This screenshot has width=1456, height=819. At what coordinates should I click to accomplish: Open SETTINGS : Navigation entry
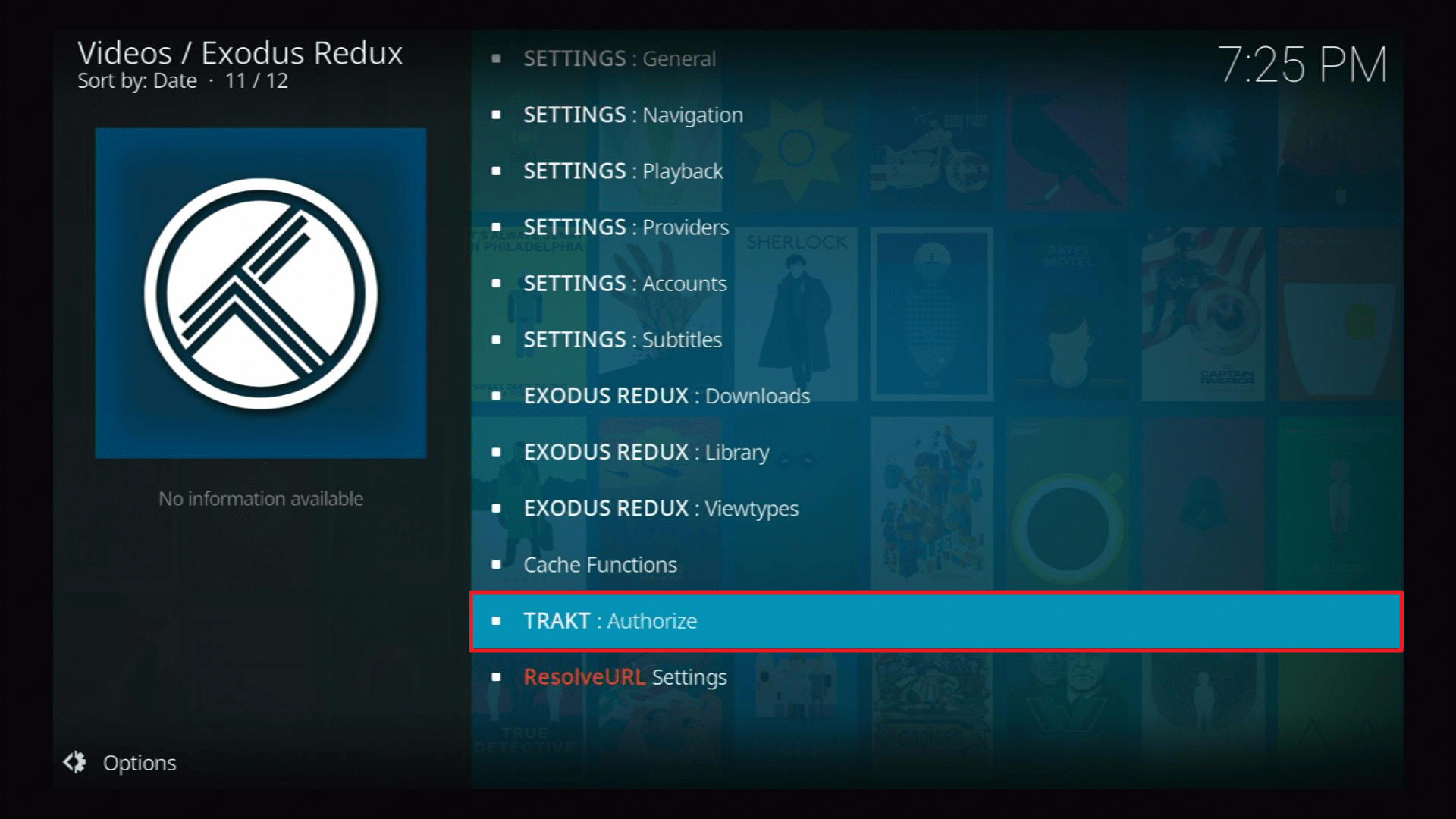coord(632,115)
